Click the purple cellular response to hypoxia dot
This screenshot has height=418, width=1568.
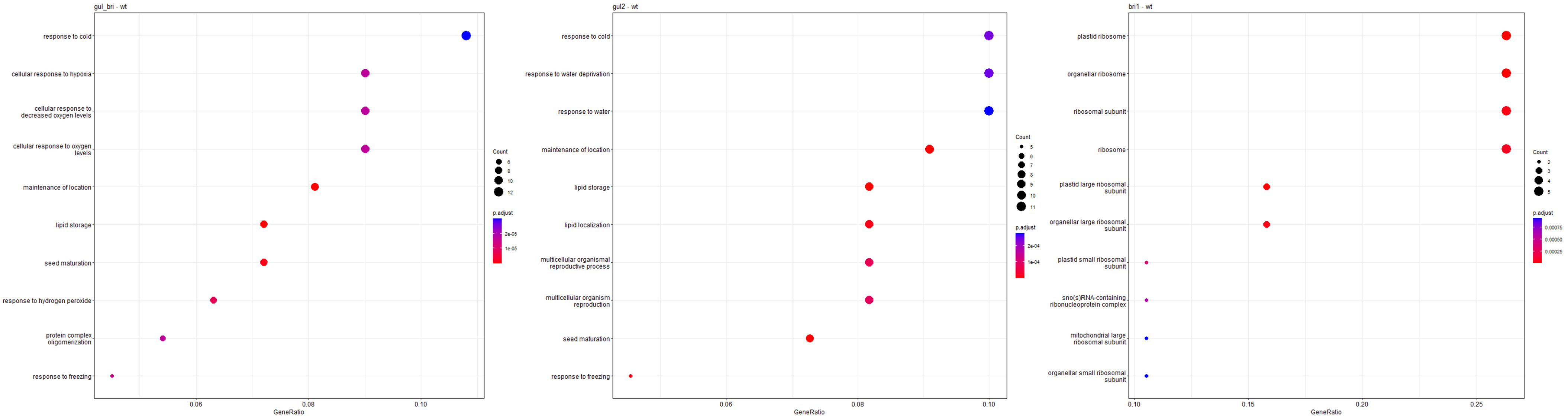(x=365, y=74)
